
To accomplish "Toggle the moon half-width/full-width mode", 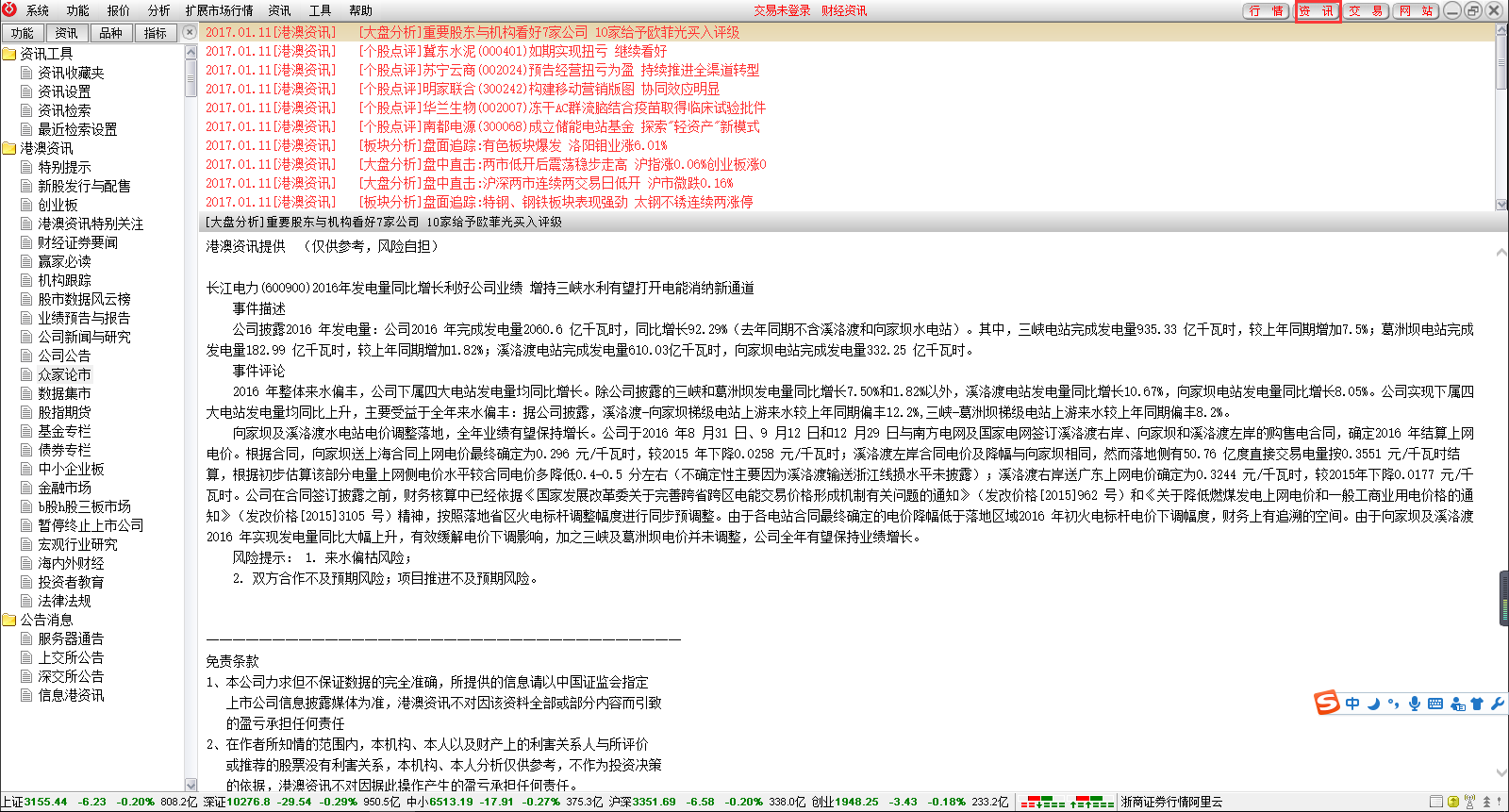I will tap(1373, 704).
